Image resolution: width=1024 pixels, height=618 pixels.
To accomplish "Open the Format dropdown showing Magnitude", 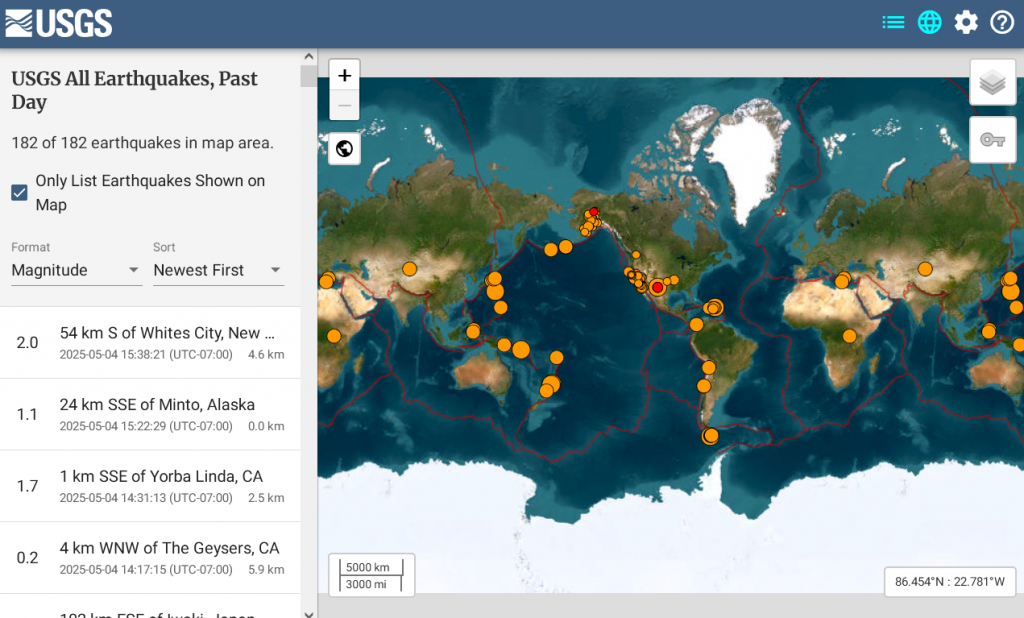I will click(76, 270).
